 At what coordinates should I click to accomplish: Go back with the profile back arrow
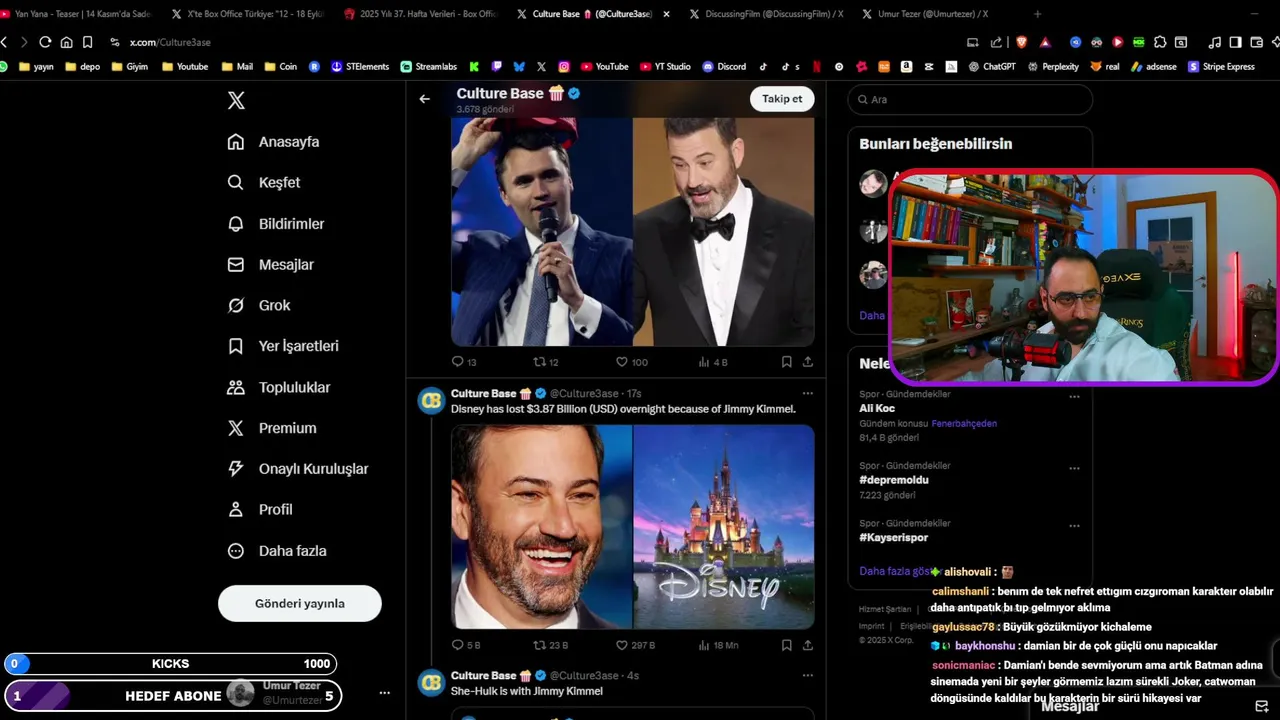425,99
